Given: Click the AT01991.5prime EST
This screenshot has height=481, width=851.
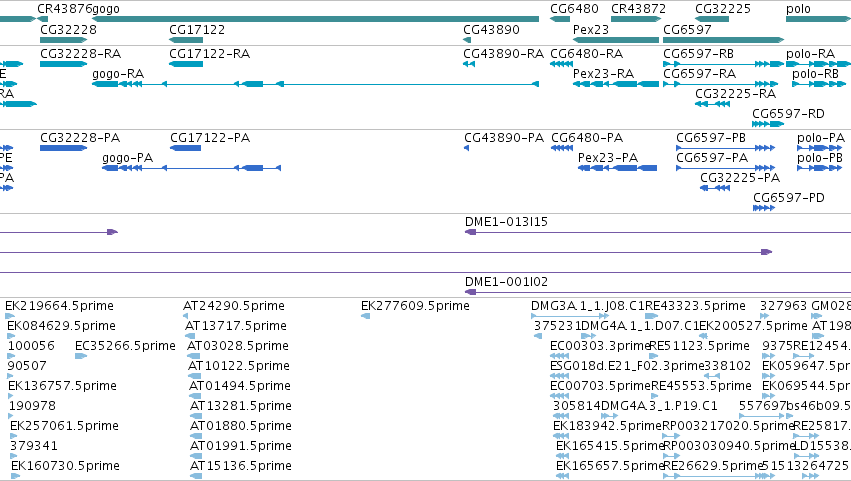Looking at the screenshot, I should (x=196, y=456).
